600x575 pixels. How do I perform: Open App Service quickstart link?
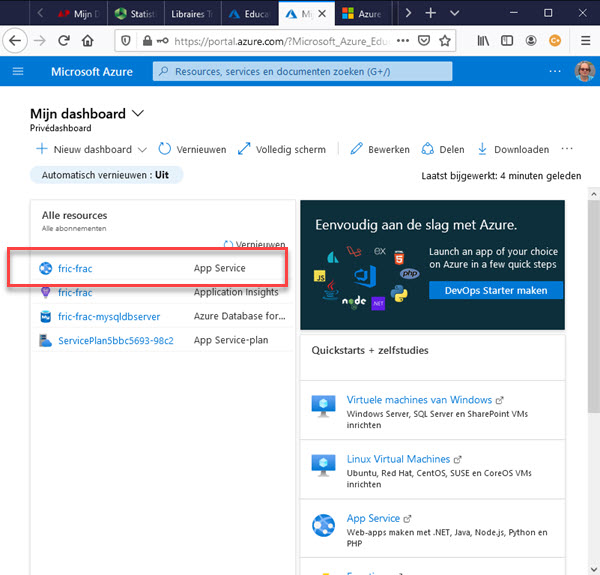373,518
